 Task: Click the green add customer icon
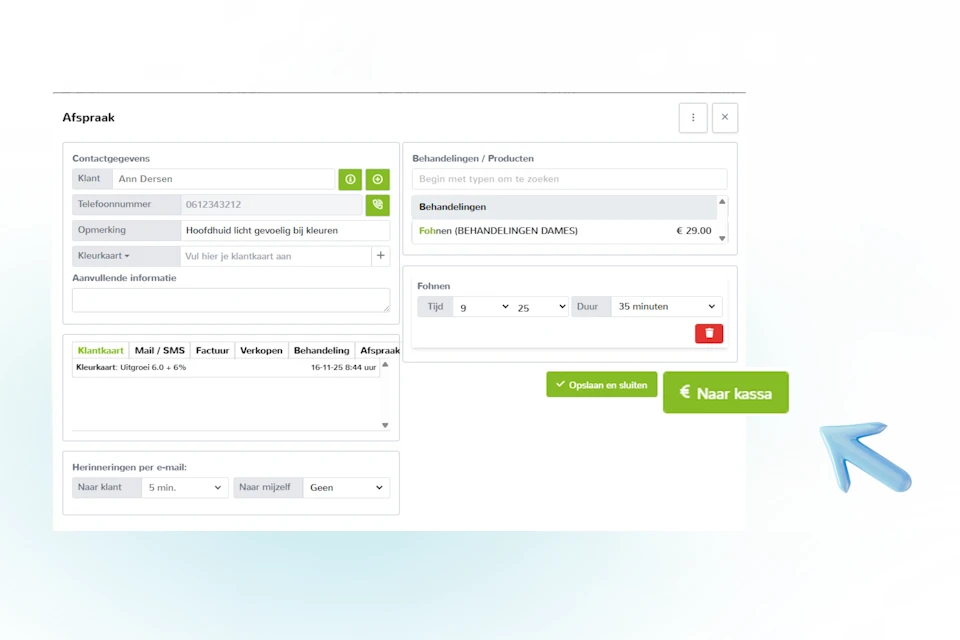[x=377, y=179]
